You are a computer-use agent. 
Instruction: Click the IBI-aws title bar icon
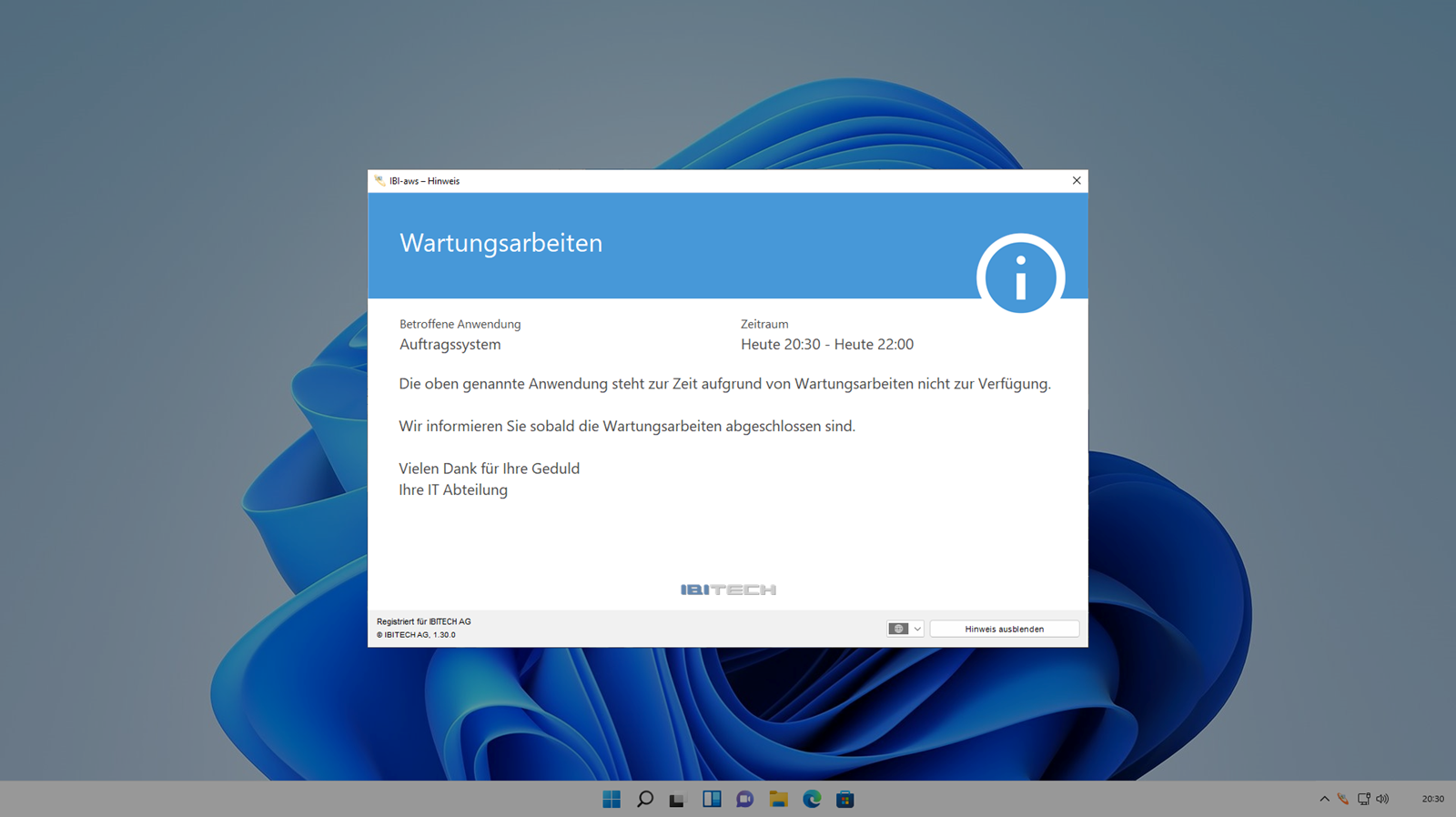(x=379, y=181)
